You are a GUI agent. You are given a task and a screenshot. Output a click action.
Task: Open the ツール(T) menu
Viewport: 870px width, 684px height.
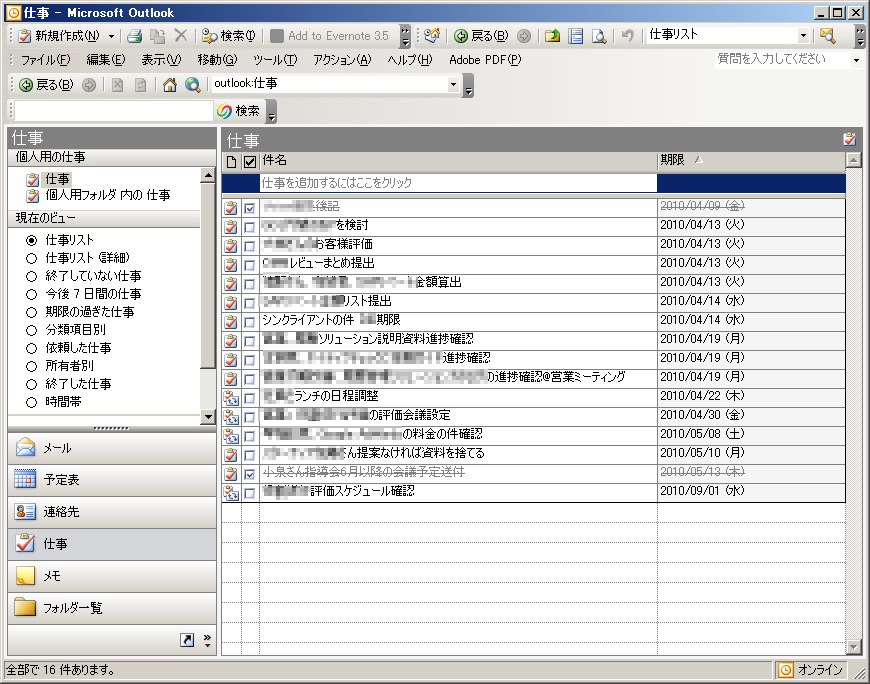tap(274, 60)
